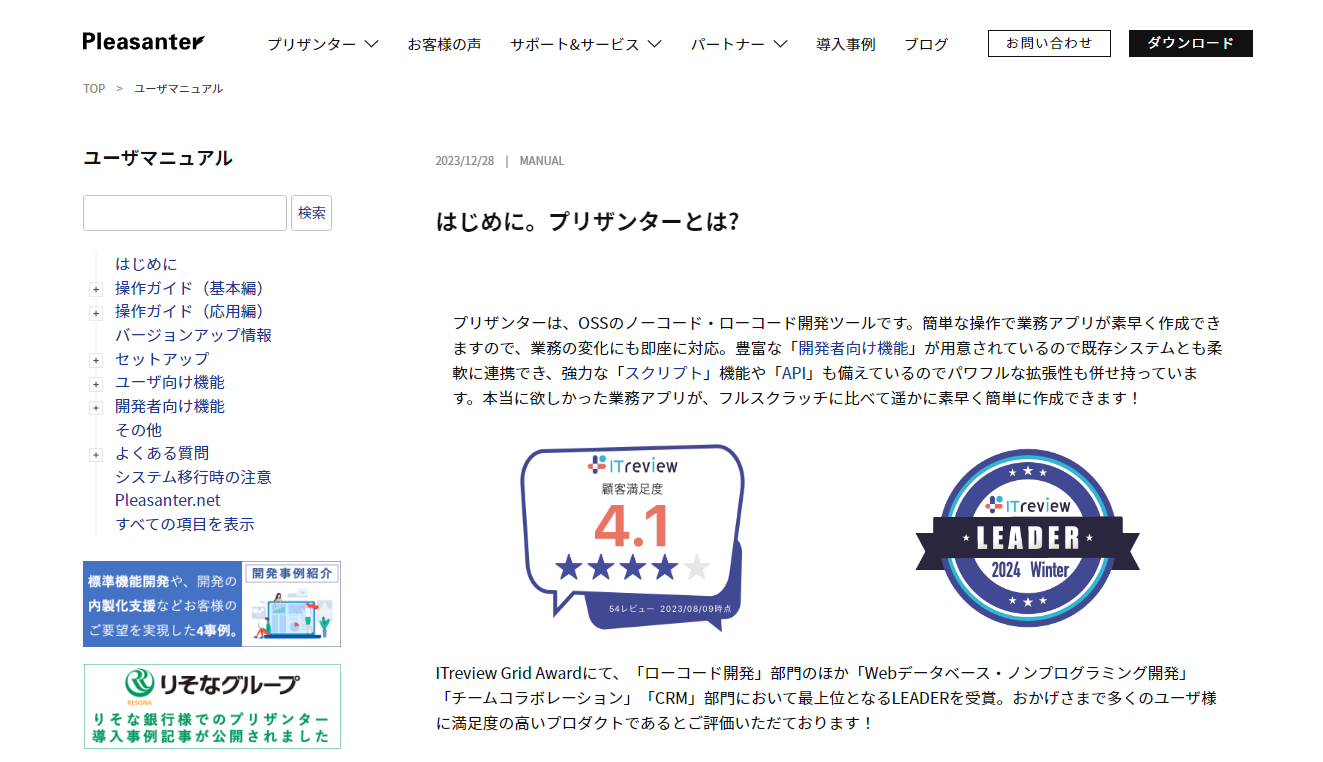Expand the パートナー menu
1323x762 pixels.
pyautogui.click(x=738, y=44)
